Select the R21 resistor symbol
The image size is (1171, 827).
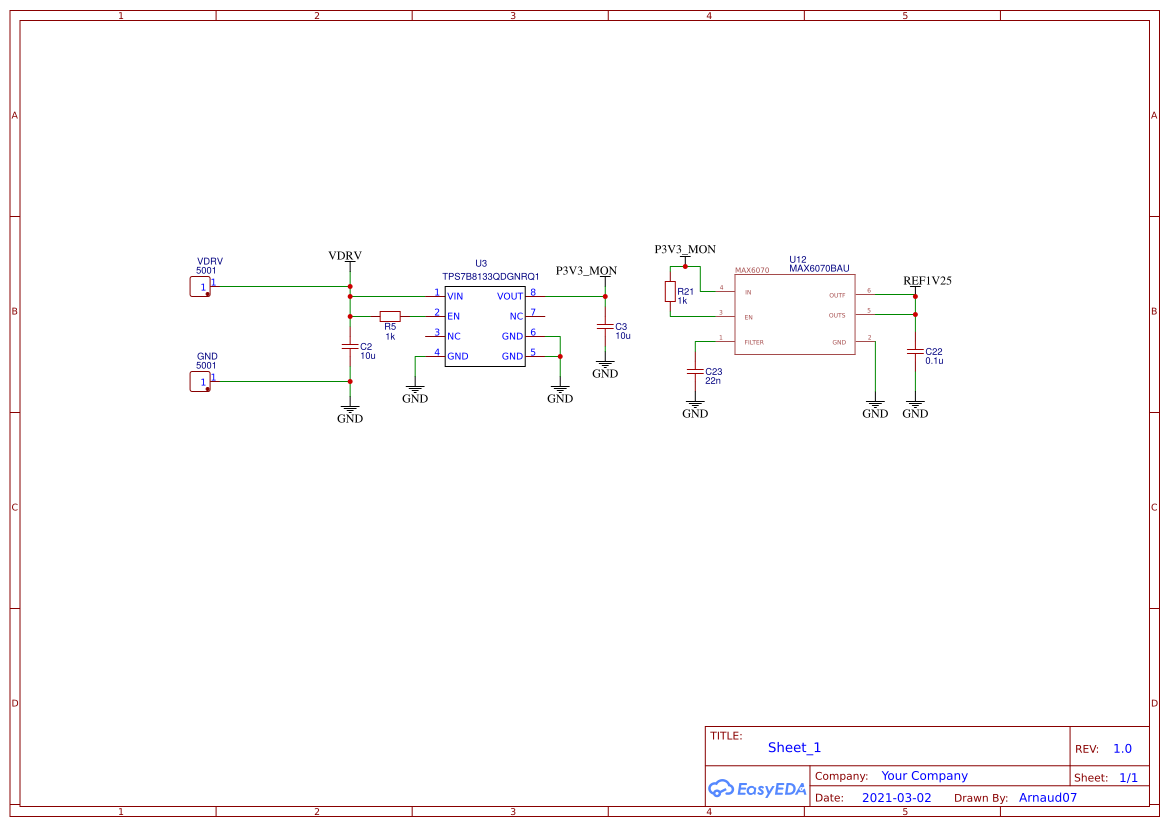(x=670, y=291)
